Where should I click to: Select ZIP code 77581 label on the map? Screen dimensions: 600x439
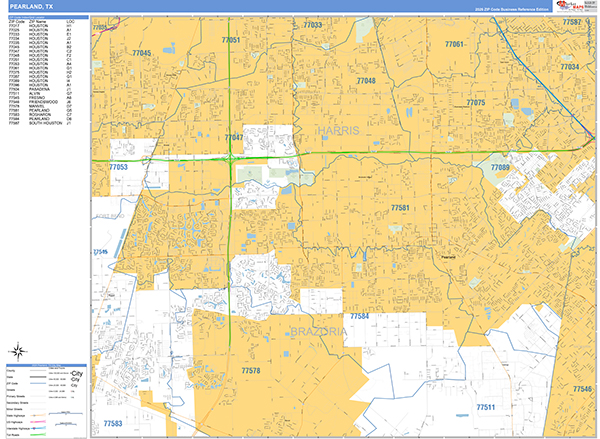click(x=401, y=207)
